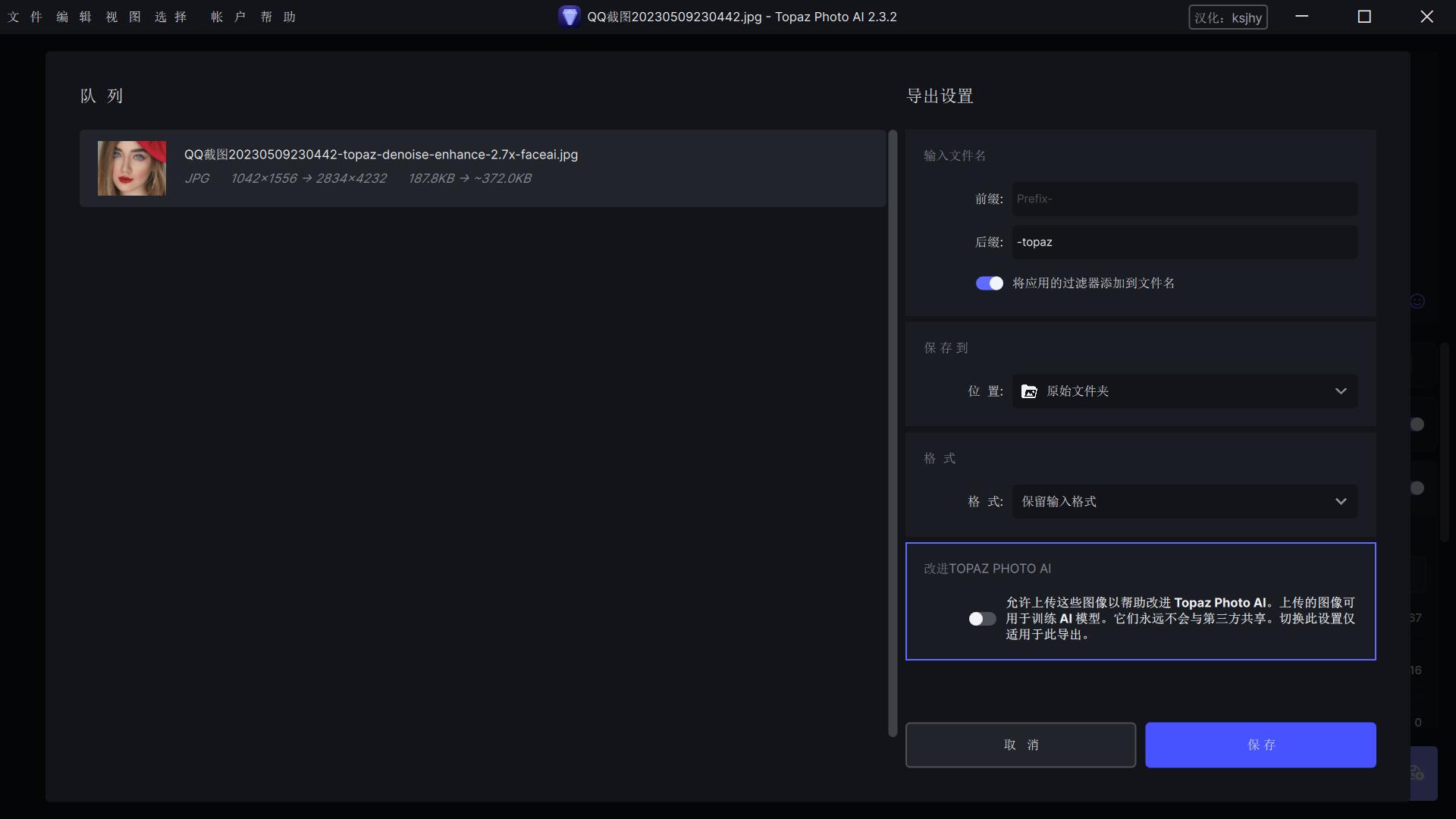Click the 队列 heading
The height and width of the screenshot is (819, 1456).
102,96
